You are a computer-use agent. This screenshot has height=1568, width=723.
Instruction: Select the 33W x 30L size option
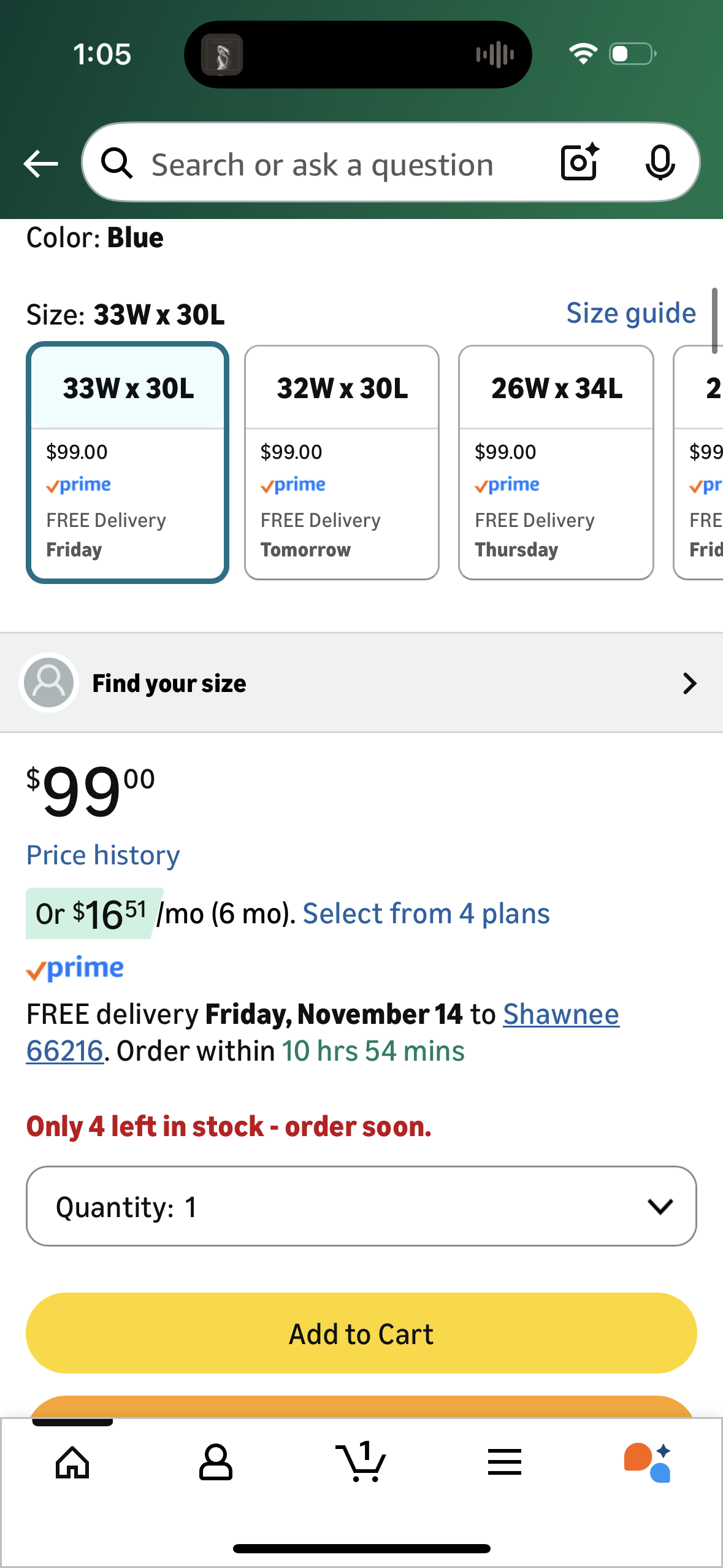point(128,463)
